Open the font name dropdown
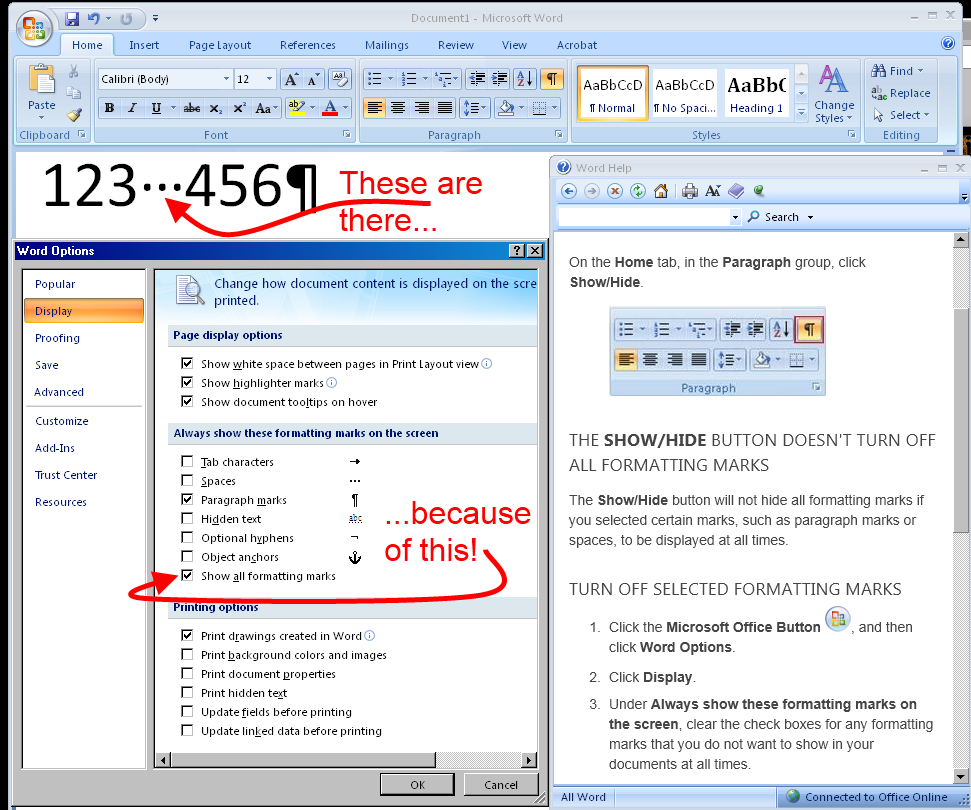 tap(226, 79)
